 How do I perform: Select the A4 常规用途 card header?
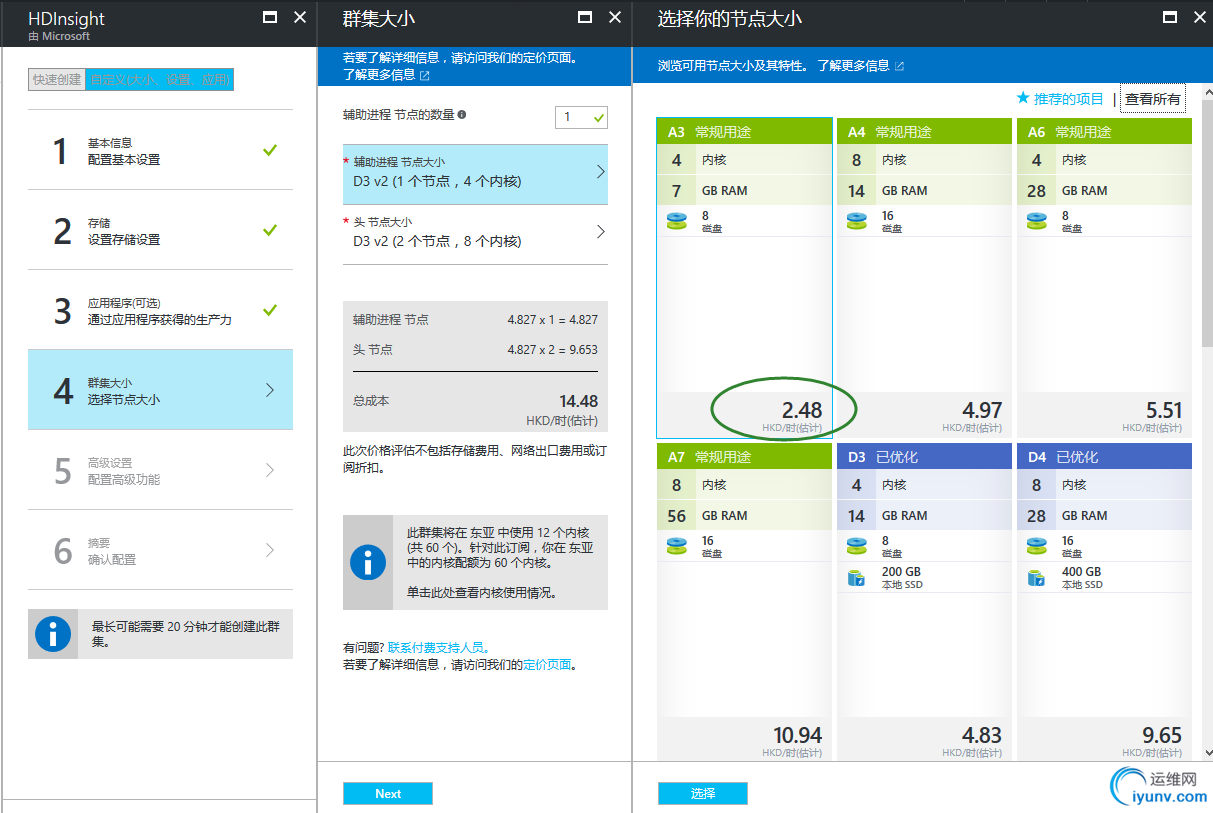(924, 132)
